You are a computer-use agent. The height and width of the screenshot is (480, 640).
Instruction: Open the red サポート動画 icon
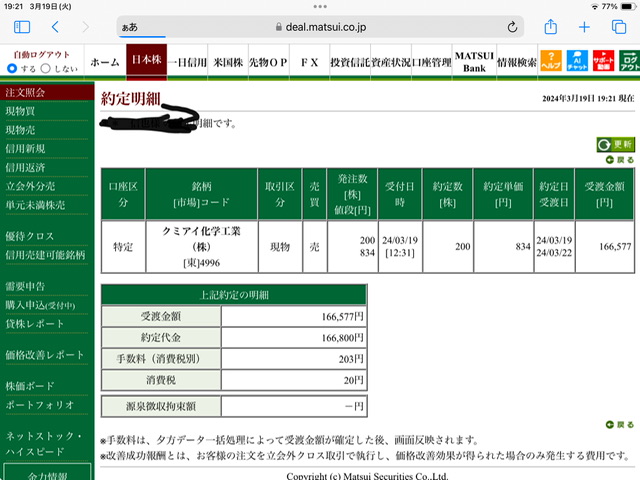[x=603, y=61]
